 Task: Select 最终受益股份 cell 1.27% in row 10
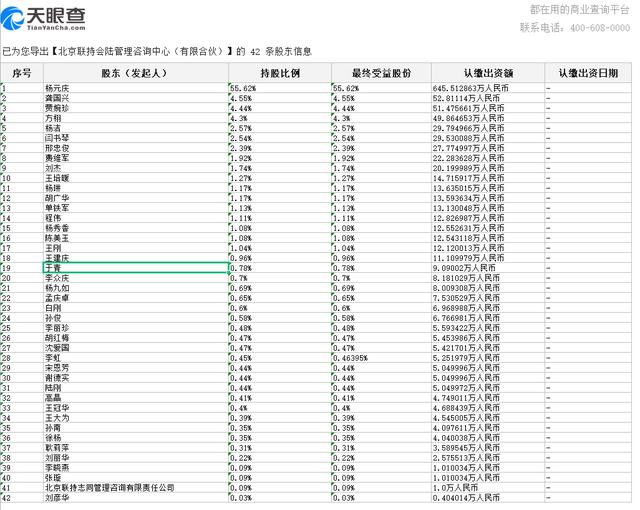[x=381, y=178]
